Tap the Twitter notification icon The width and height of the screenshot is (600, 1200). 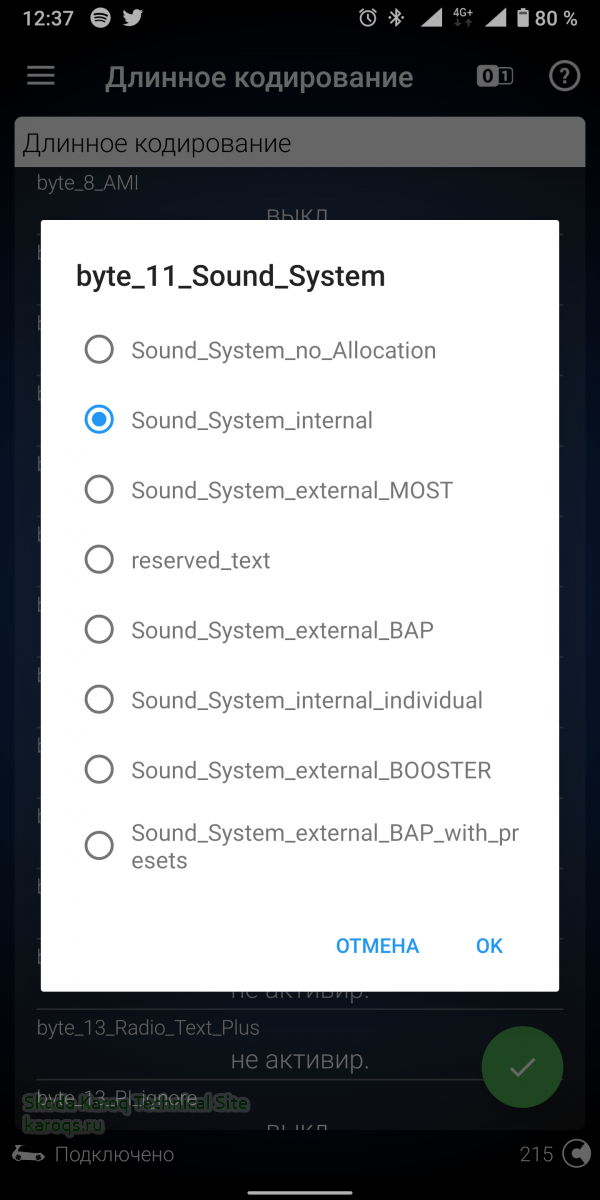point(132,18)
